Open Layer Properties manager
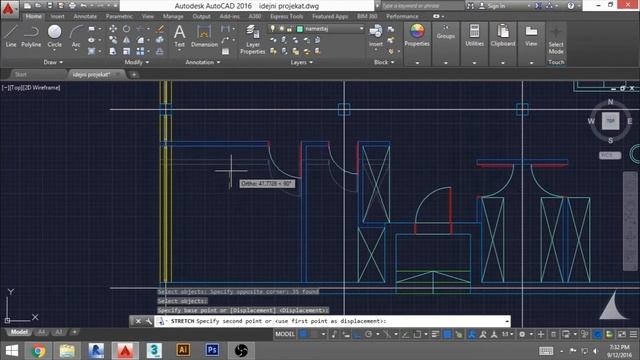Viewport: 640px width, 360px height. pos(253,39)
